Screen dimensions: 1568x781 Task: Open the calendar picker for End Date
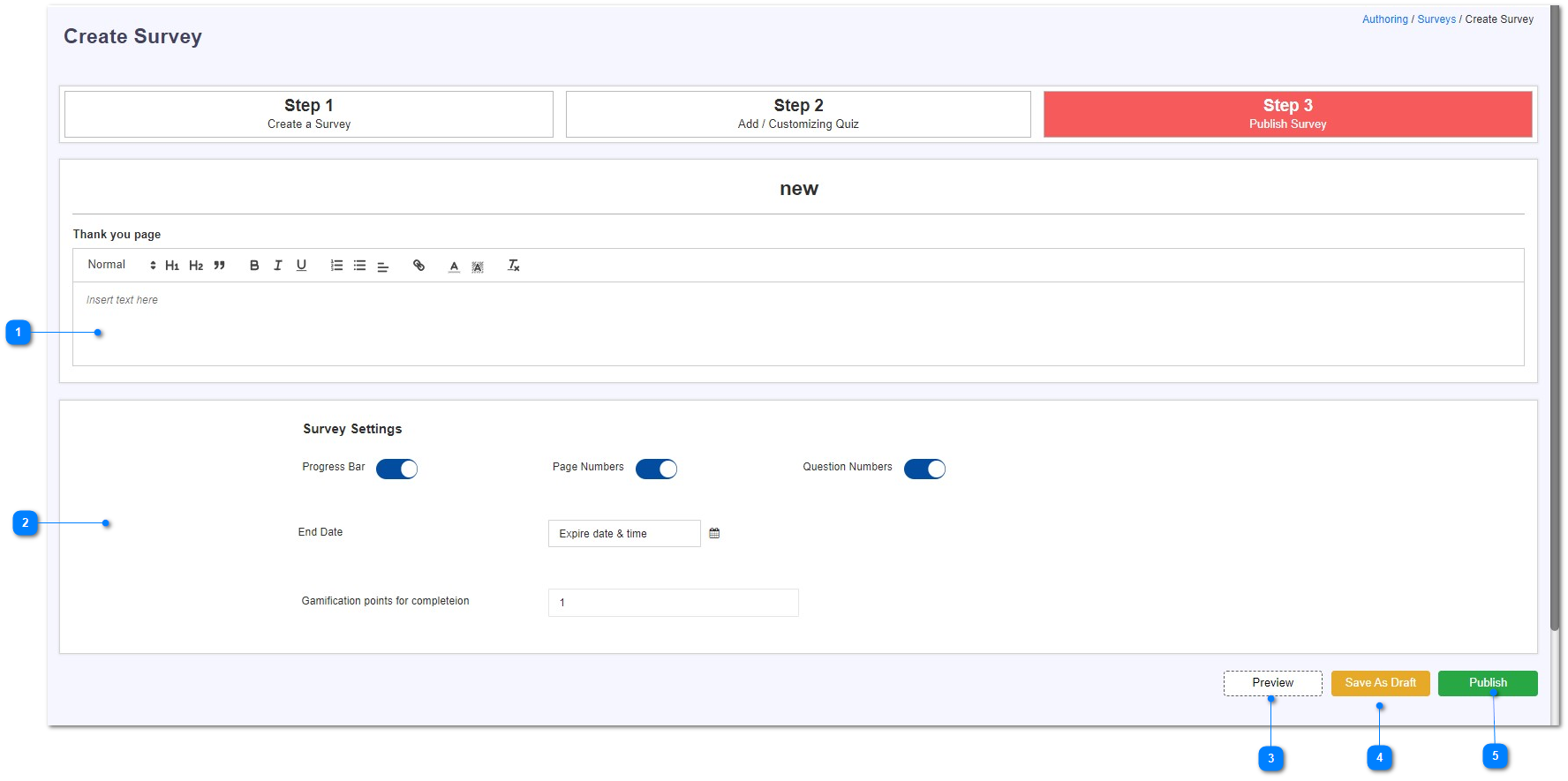(x=714, y=533)
